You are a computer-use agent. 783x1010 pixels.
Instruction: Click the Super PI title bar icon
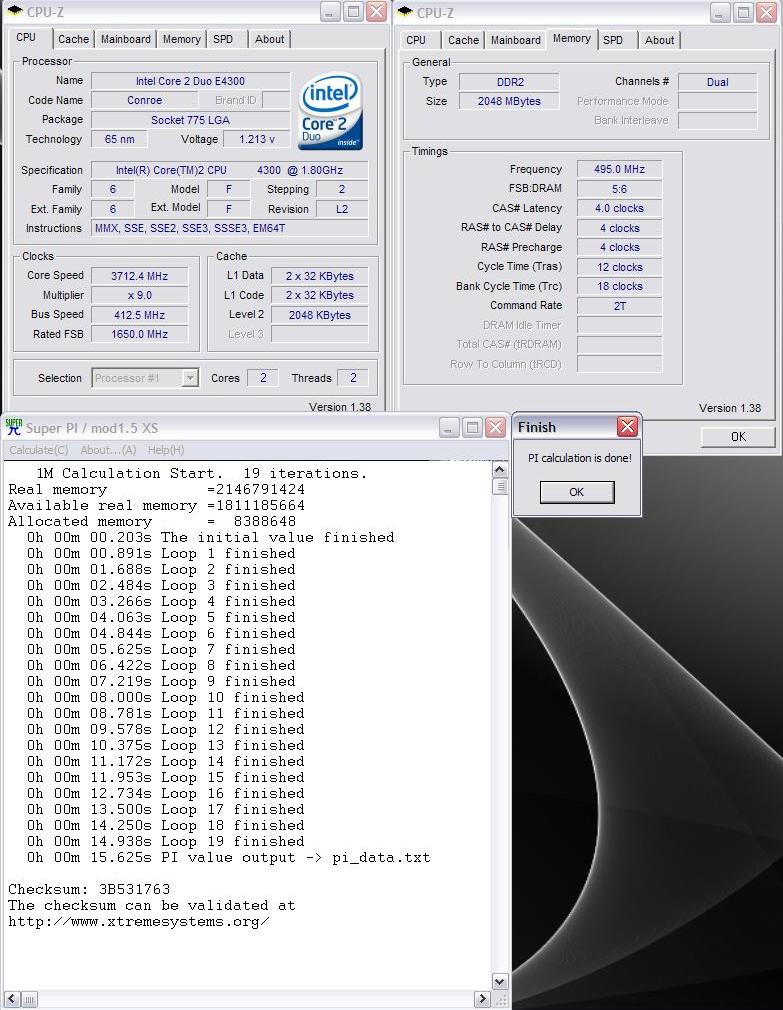tap(14, 427)
